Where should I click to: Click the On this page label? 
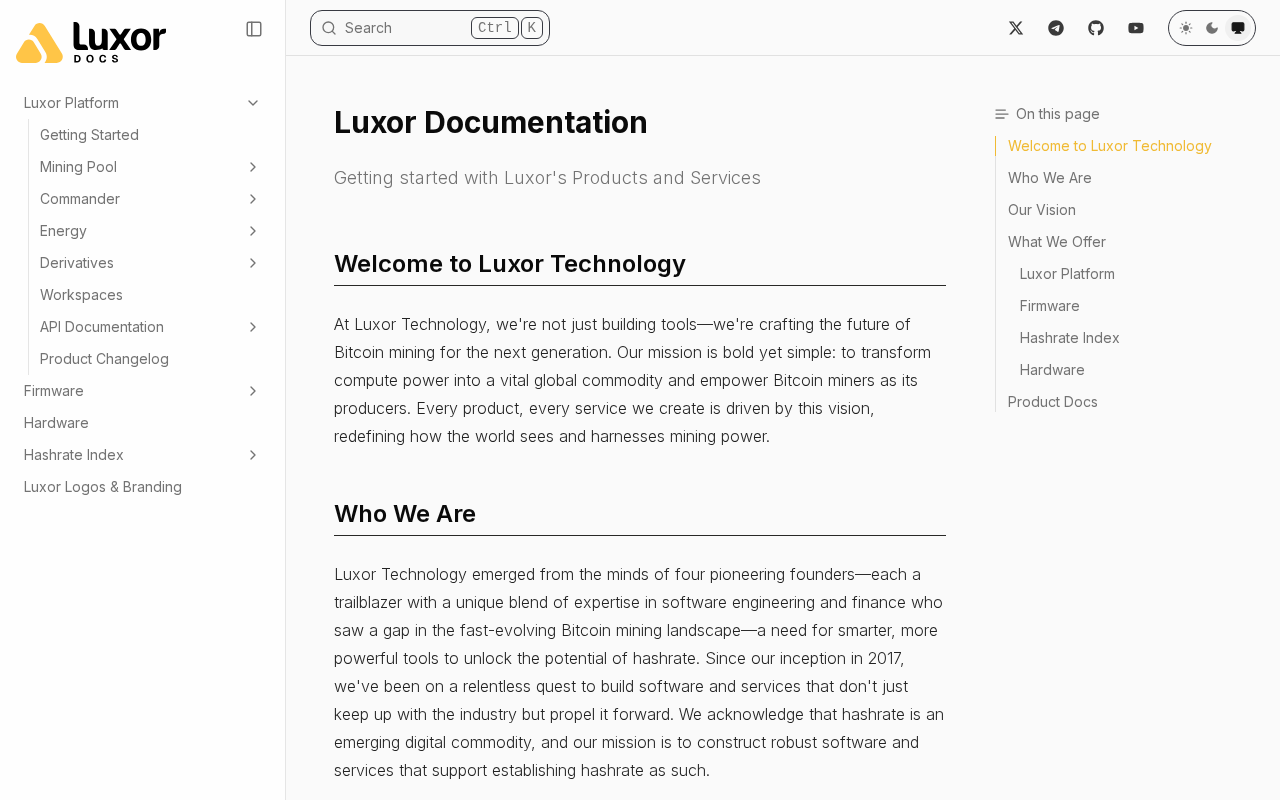(x=1058, y=114)
